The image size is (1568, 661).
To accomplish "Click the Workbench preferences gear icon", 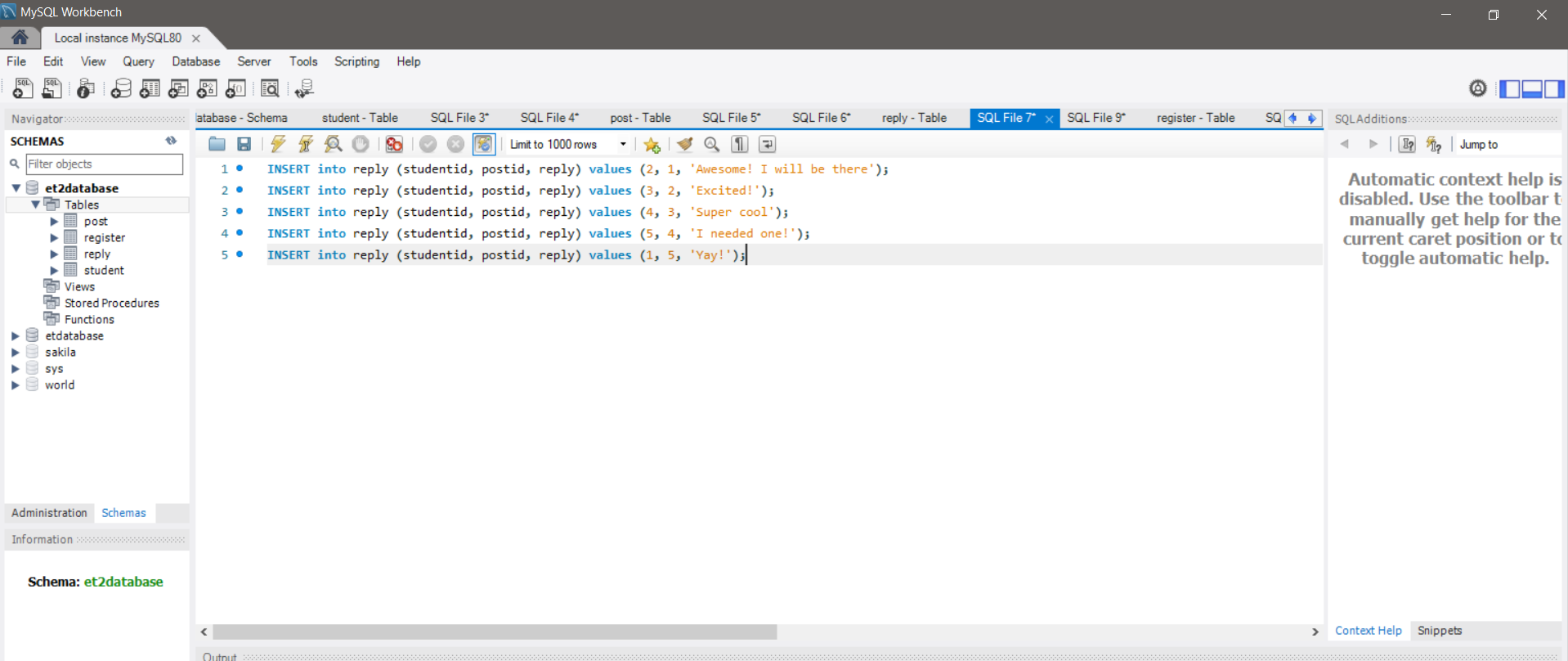I will point(1478,88).
